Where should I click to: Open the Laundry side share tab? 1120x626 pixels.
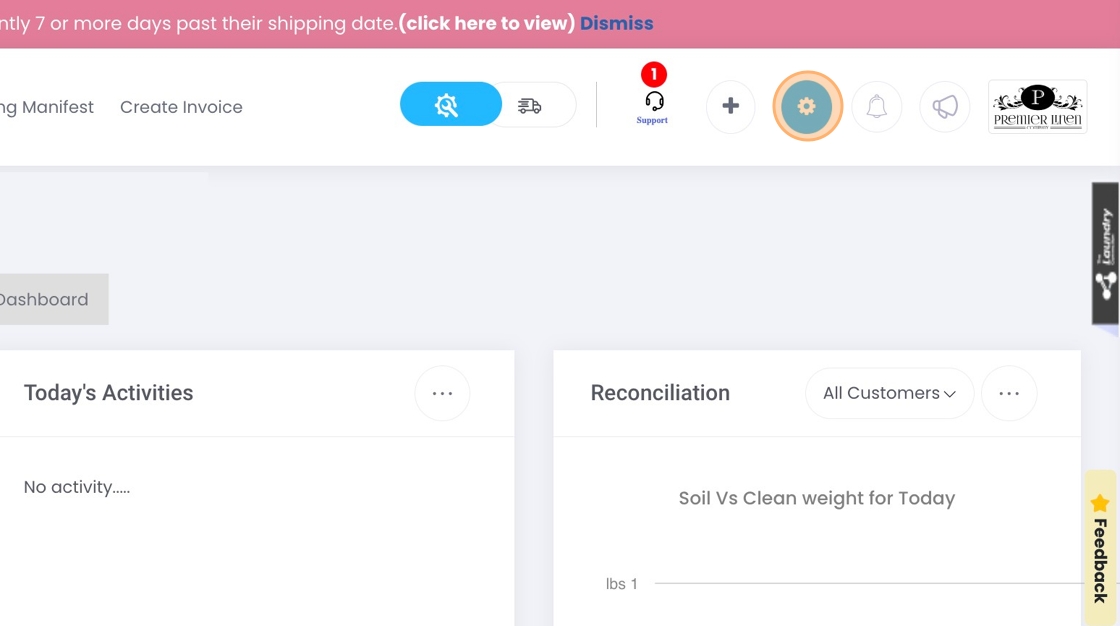pos(1105,253)
